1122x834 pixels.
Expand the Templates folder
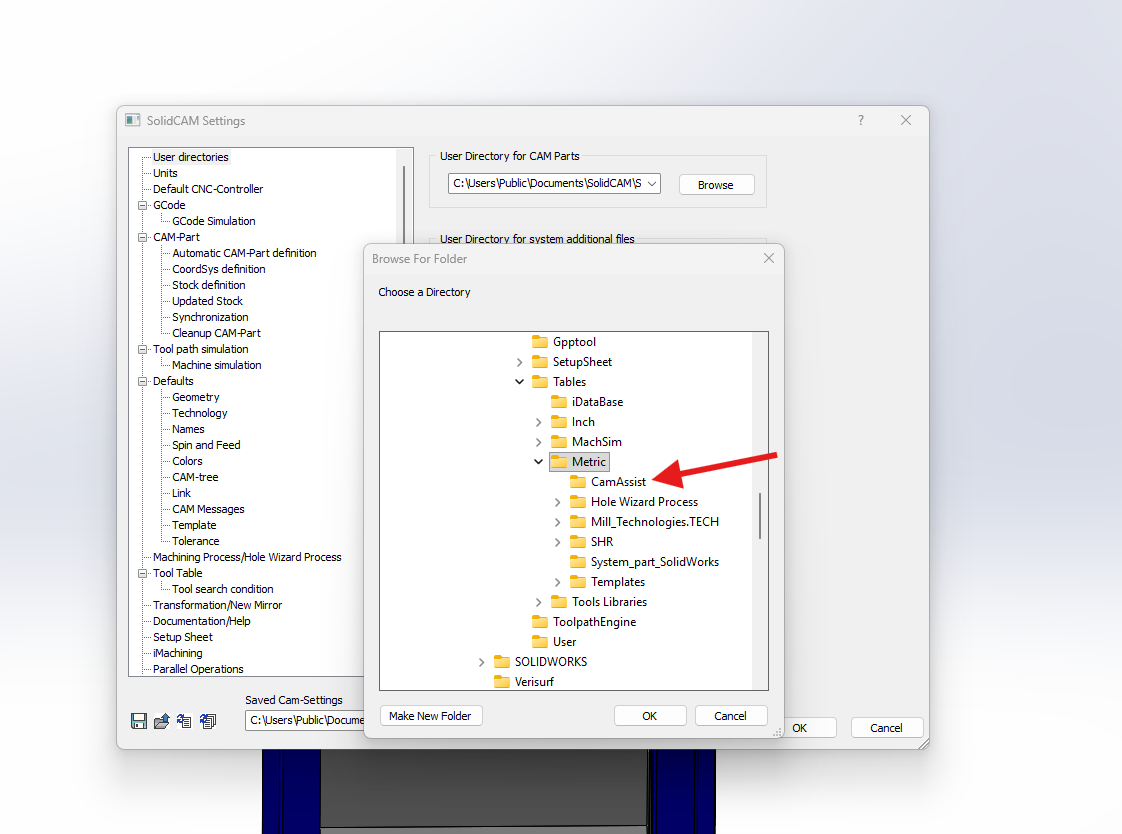[557, 583]
